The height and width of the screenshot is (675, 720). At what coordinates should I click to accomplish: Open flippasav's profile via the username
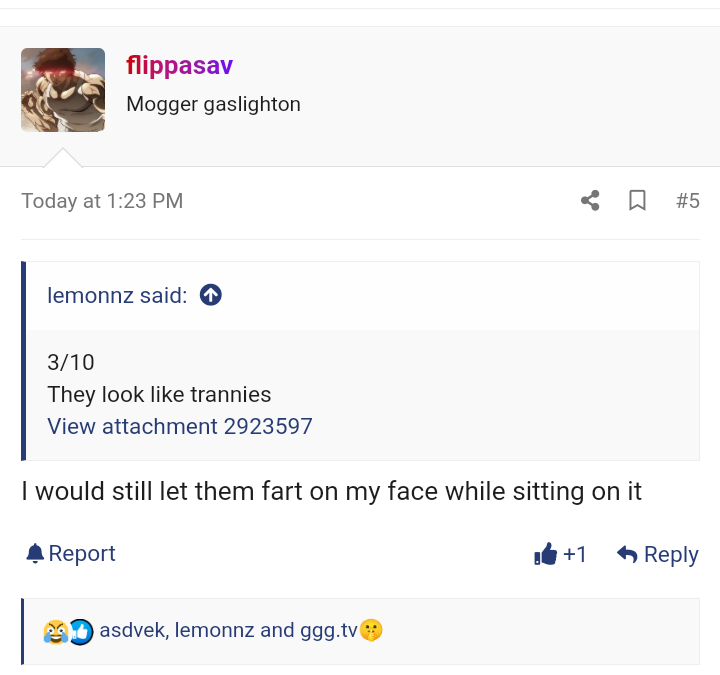point(179,66)
